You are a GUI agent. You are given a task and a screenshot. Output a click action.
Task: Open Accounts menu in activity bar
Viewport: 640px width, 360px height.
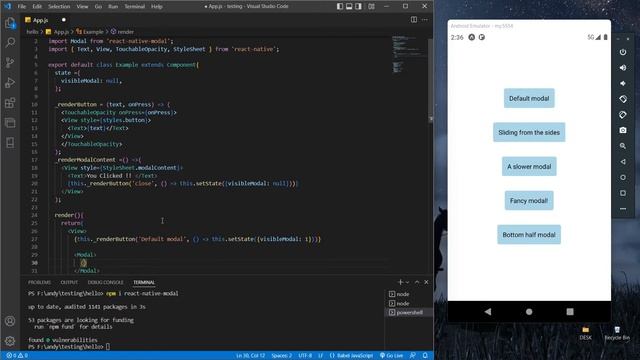pos(10,321)
